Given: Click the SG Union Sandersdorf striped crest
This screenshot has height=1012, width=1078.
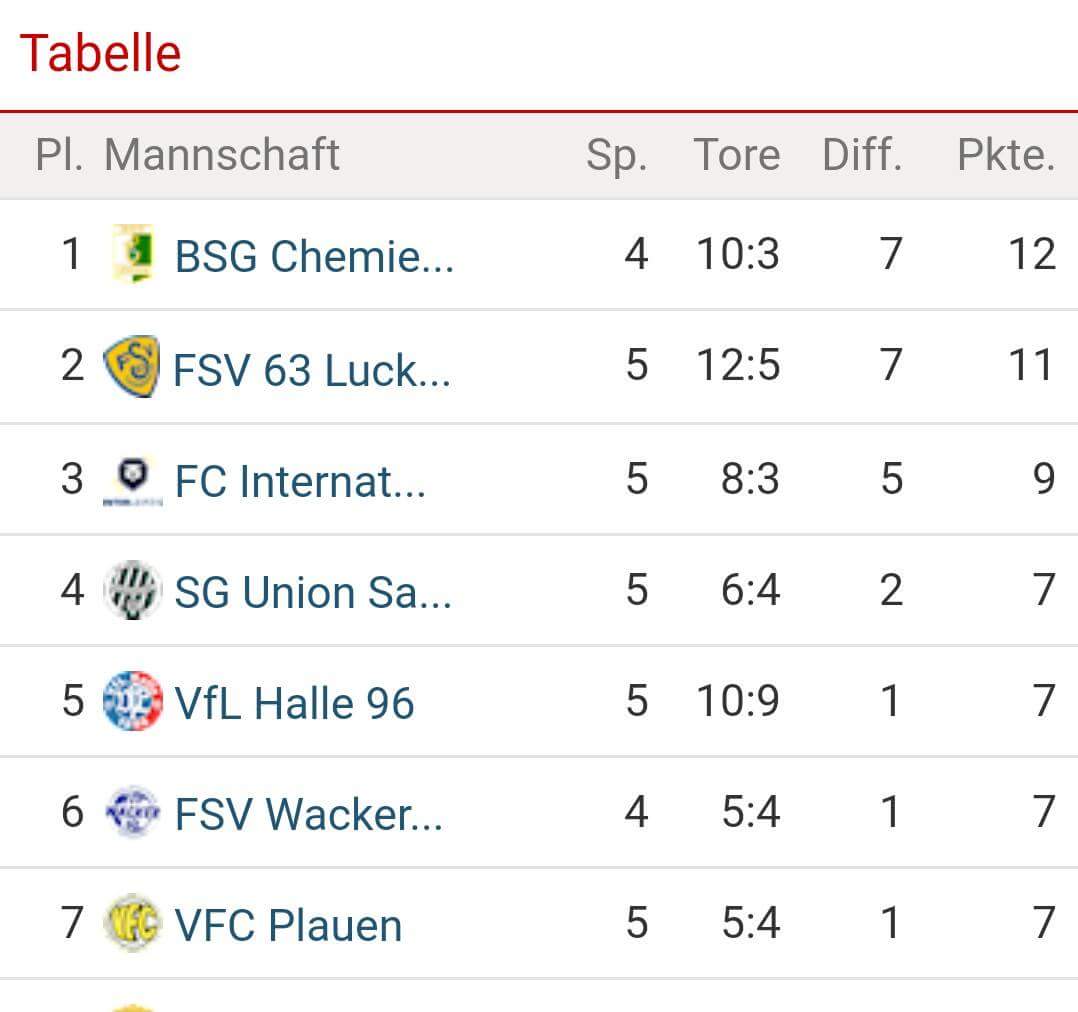Looking at the screenshot, I should 132,591.
